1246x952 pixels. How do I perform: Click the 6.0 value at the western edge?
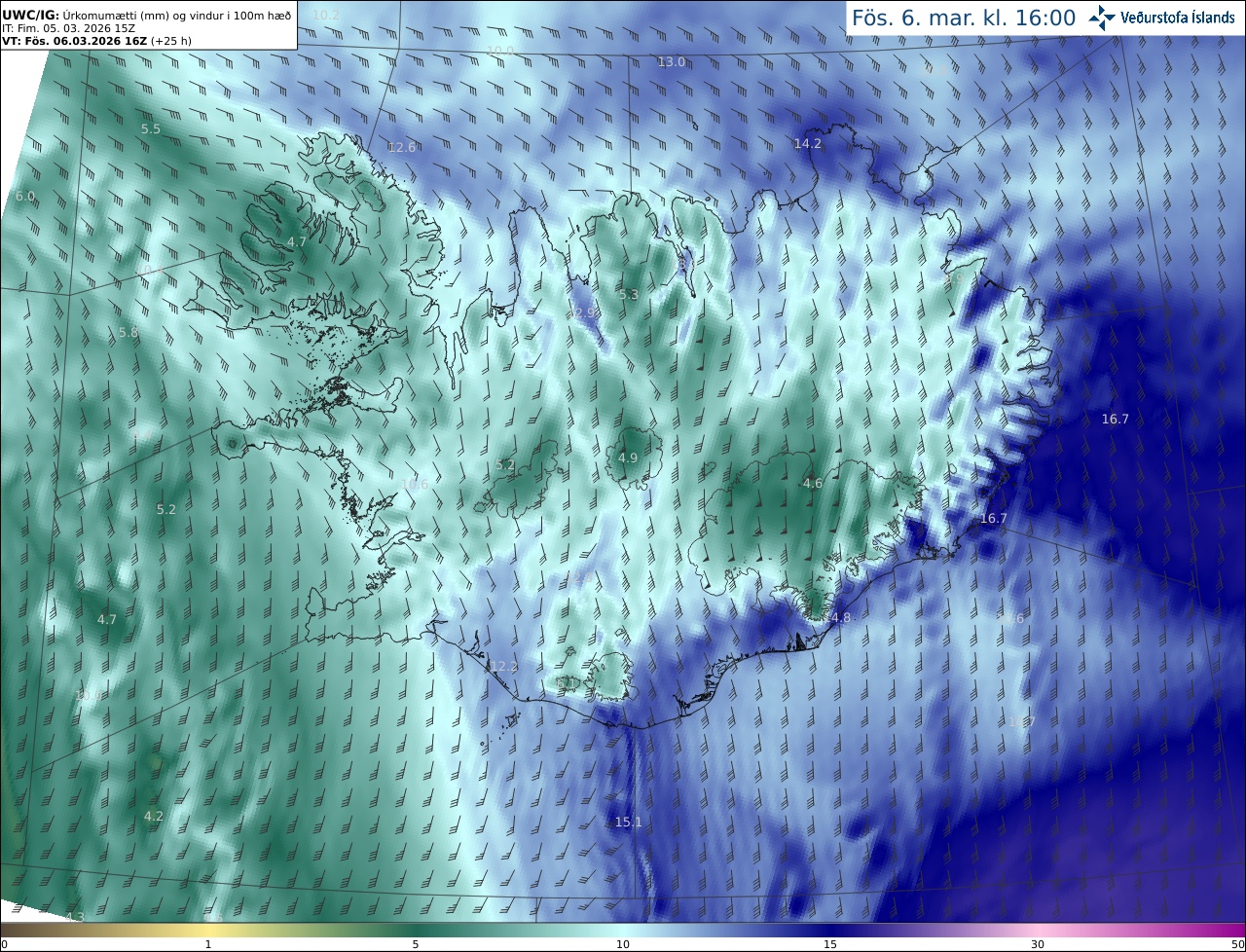[x=24, y=197]
